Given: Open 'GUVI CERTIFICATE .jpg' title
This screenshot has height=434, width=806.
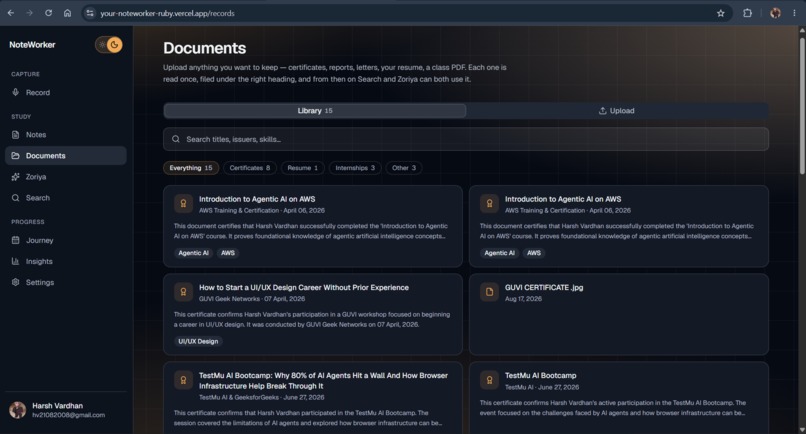Looking at the screenshot, I should click(544, 287).
